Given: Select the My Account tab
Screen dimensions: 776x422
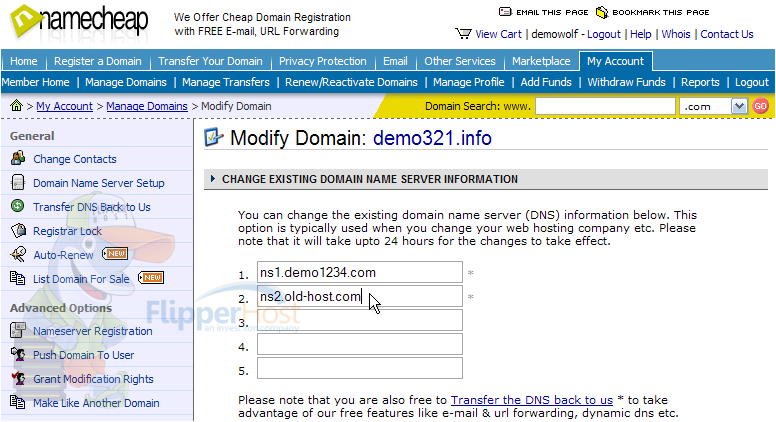Looking at the screenshot, I should 616,61.
